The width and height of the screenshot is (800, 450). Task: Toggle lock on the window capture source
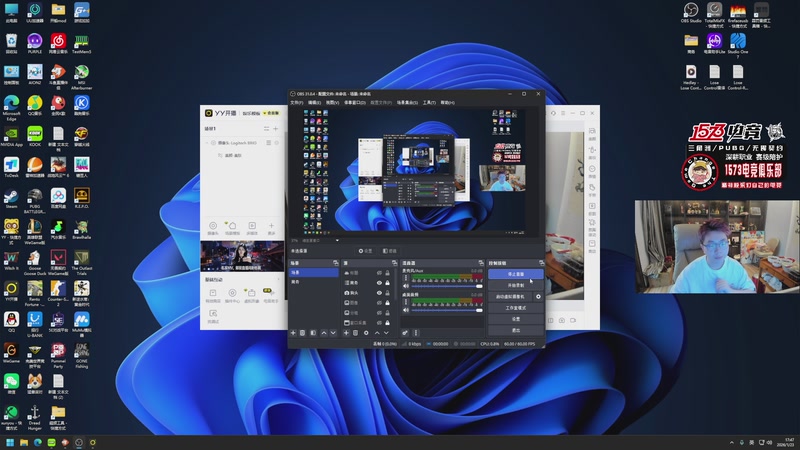pos(387,323)
